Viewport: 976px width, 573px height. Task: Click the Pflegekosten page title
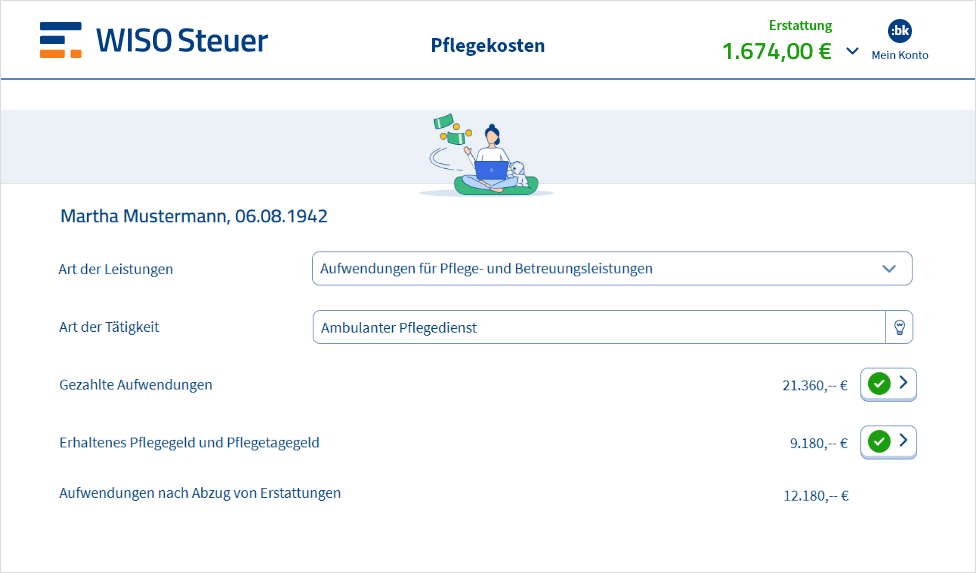pyautogui.click(x=488, y=45)
